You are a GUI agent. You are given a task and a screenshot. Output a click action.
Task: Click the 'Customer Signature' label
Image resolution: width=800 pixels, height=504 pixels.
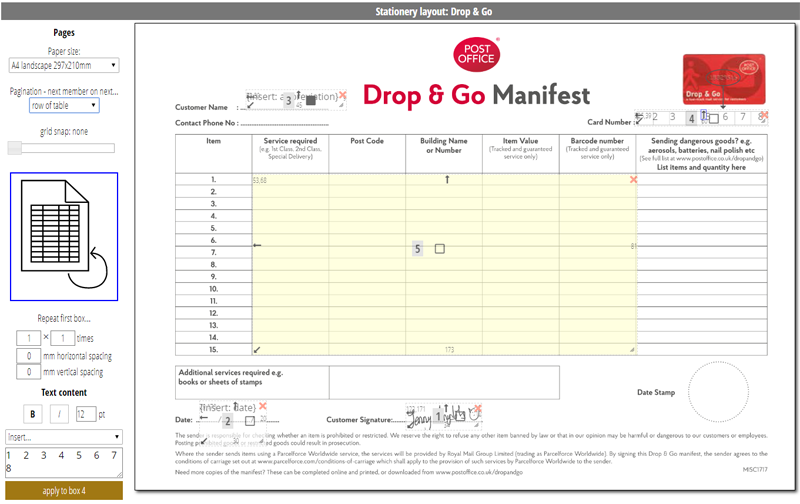pos(359,420)
